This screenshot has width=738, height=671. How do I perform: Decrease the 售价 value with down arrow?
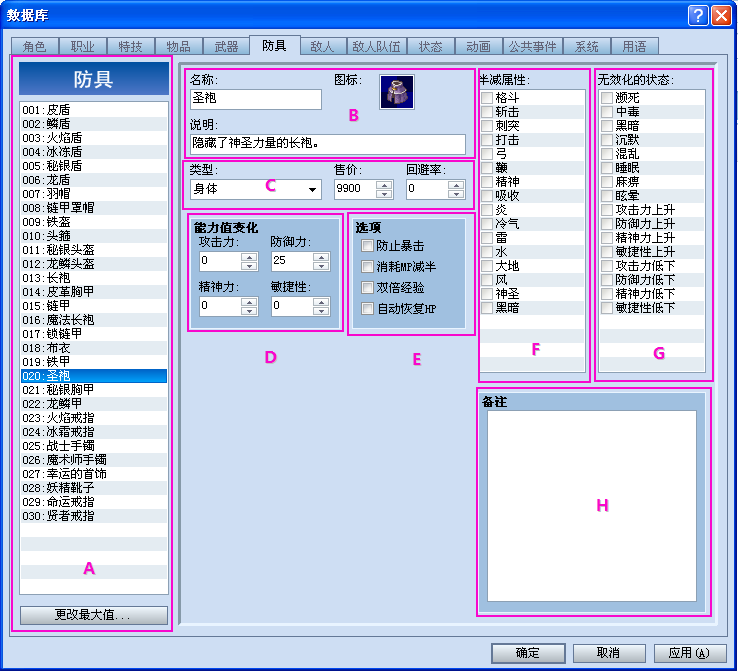point(385,194)
